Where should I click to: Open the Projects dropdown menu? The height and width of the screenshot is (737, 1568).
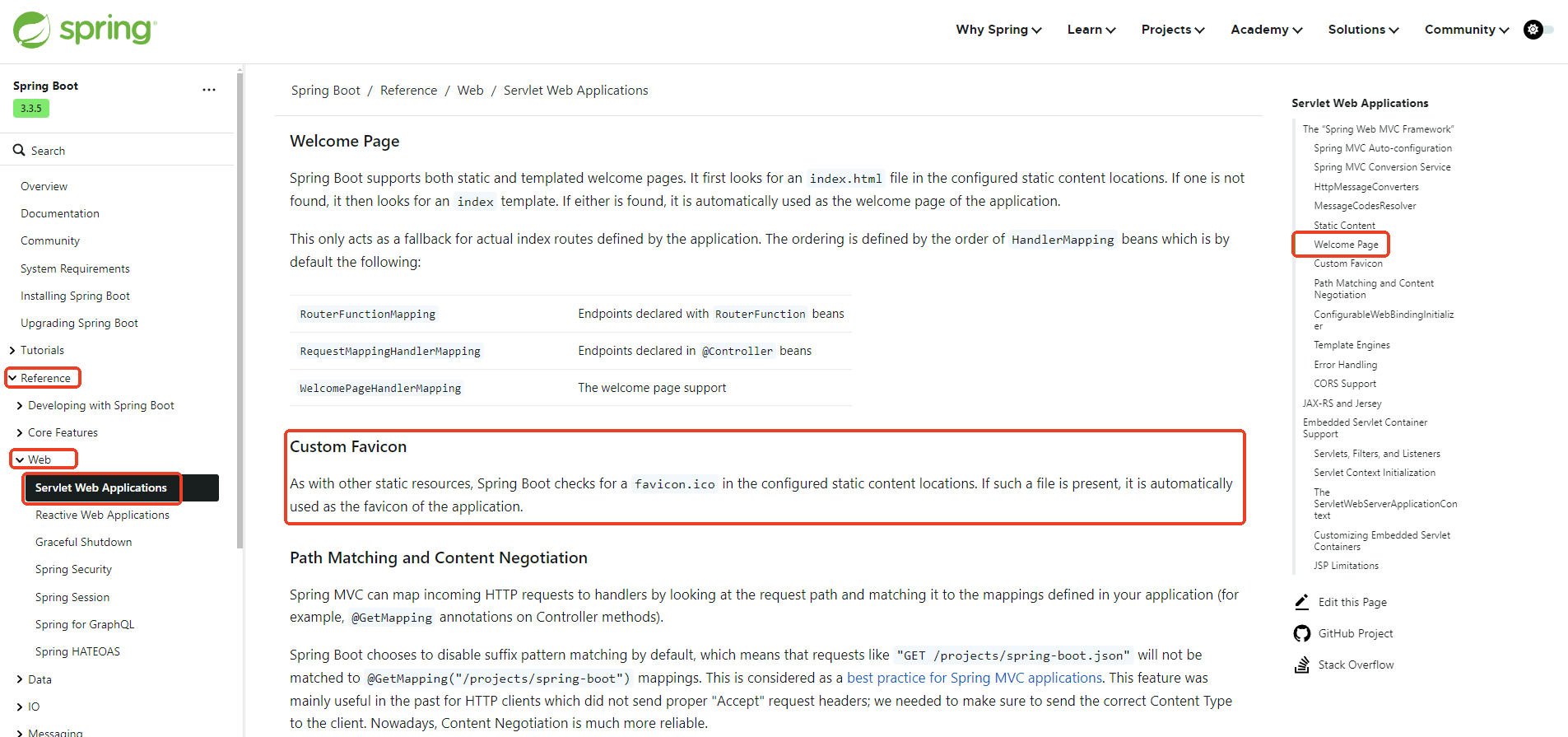point(1173,30)
